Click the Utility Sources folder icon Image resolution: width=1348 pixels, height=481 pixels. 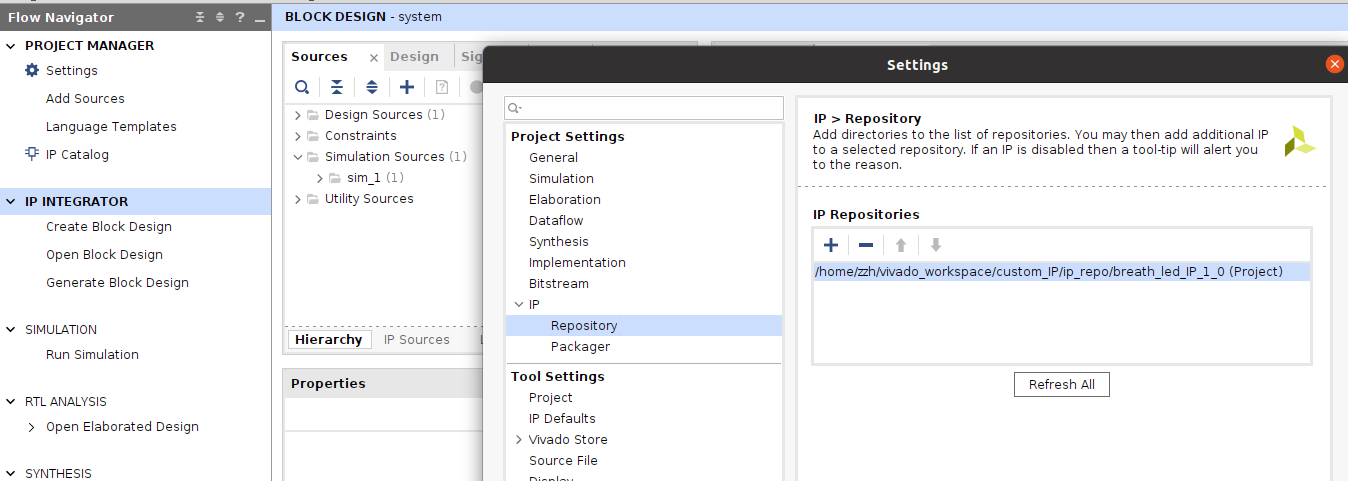[313, 199]
